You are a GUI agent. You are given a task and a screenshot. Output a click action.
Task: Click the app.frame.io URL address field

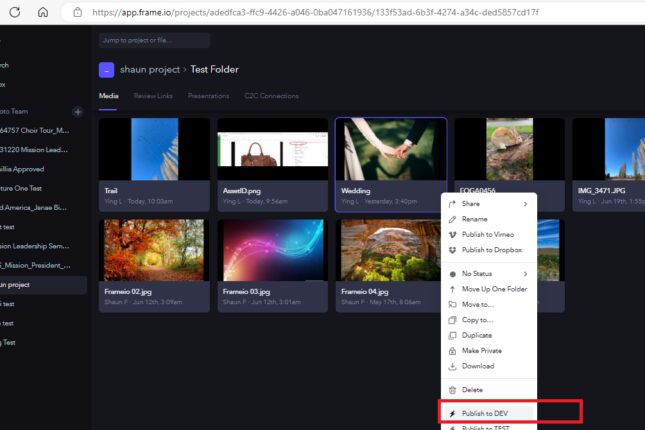pos(315,12)
